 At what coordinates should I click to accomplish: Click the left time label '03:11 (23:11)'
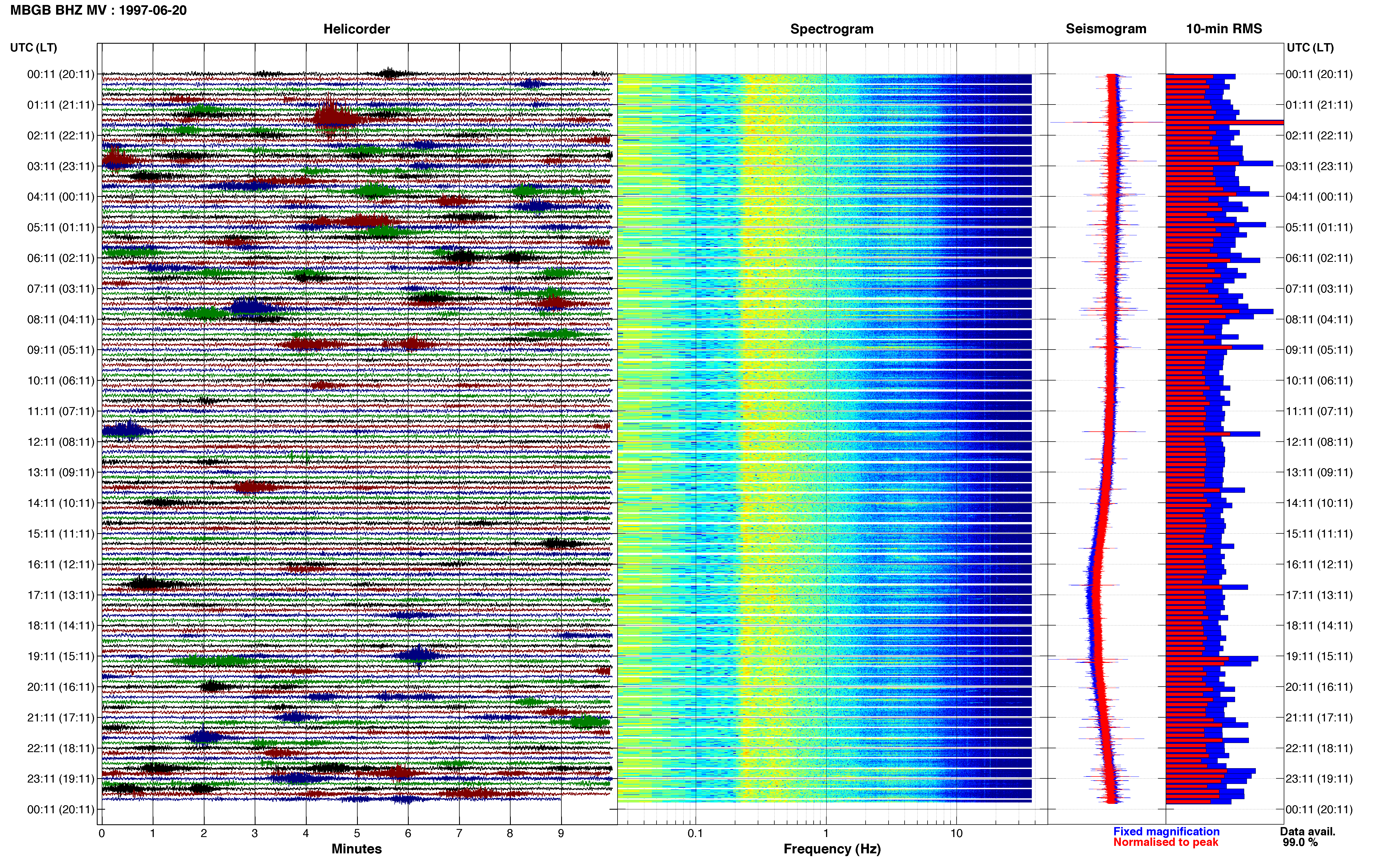pos(61,166)
